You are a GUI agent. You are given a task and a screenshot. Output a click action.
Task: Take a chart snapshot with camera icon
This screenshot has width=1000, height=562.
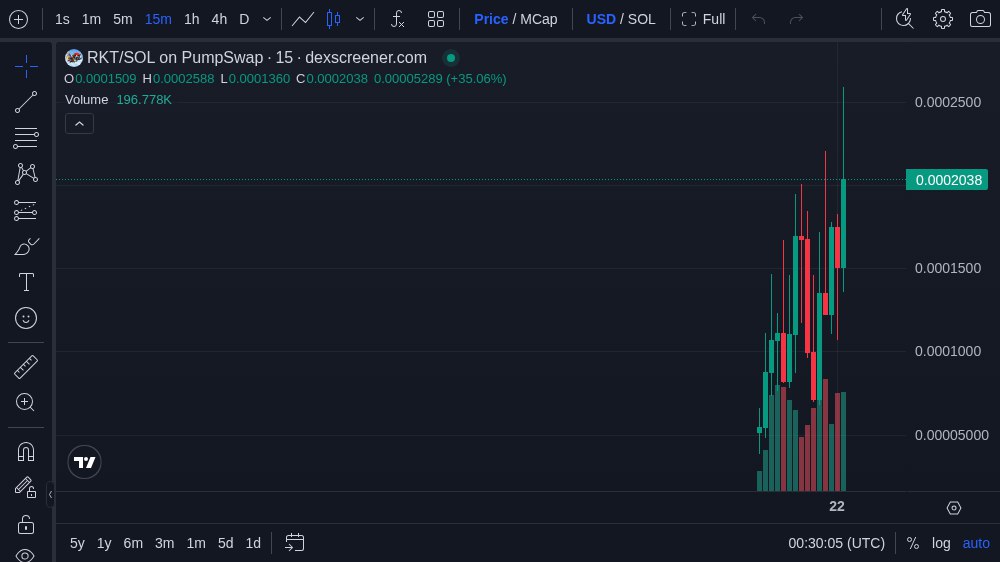[980, 19]
